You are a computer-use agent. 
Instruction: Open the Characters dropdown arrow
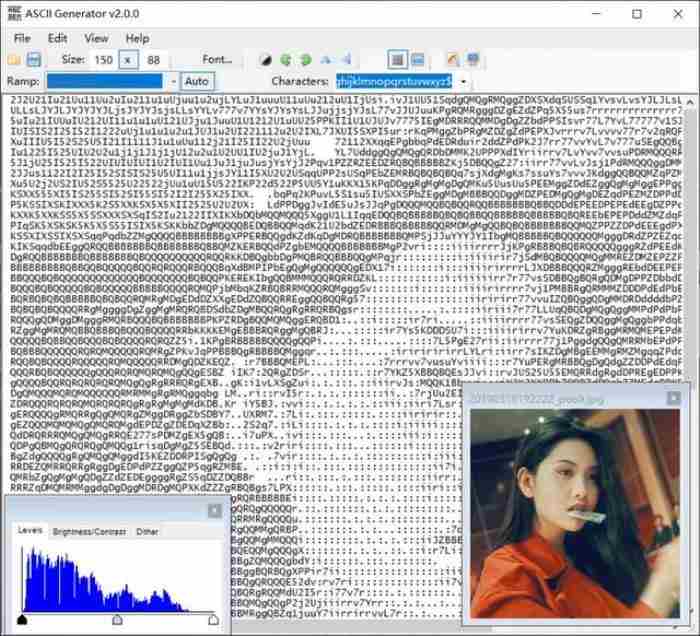463,82
